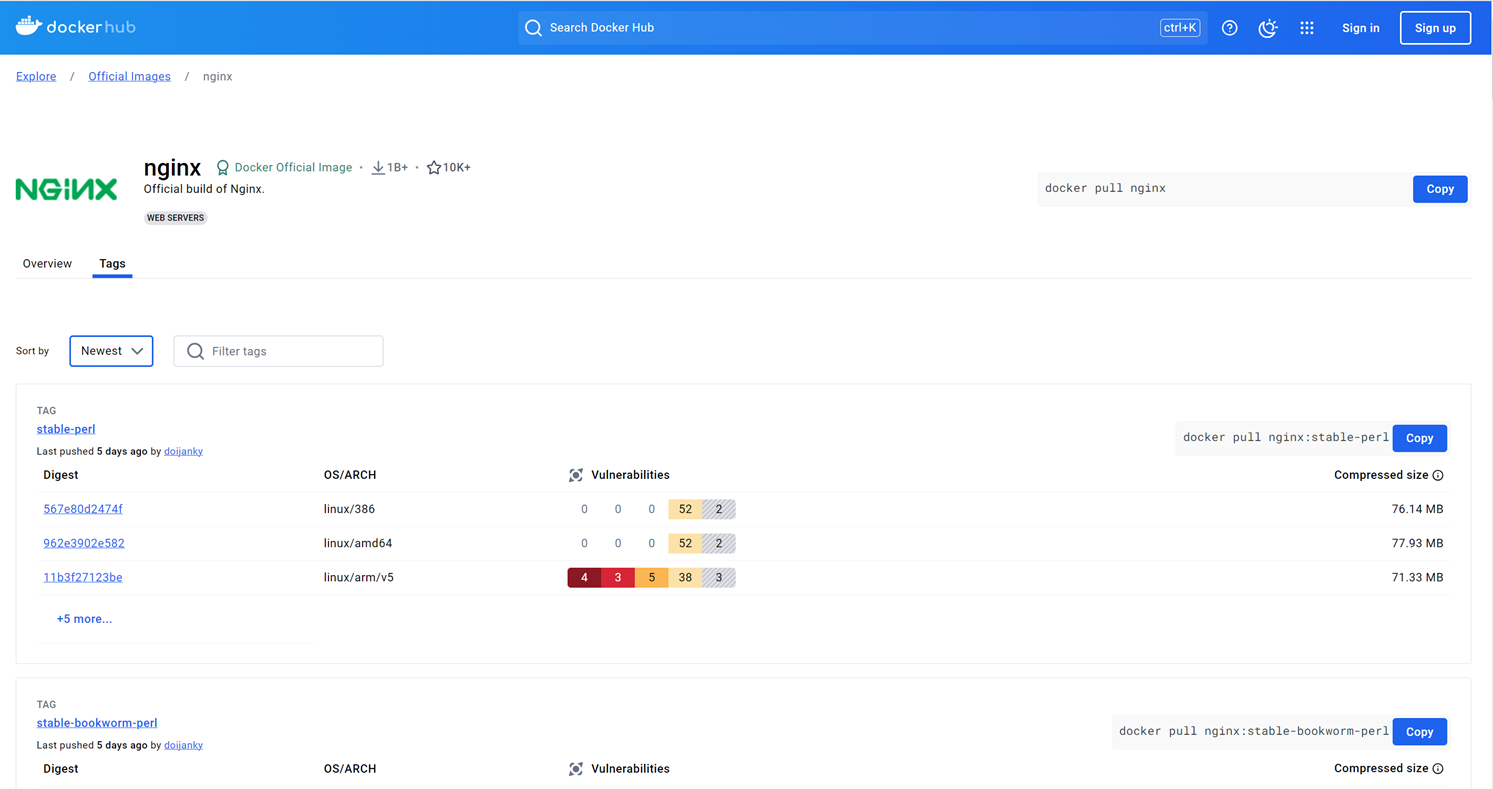
Task: Click the magnifier icon in Search Docker Hub
Action: (534, 28)
